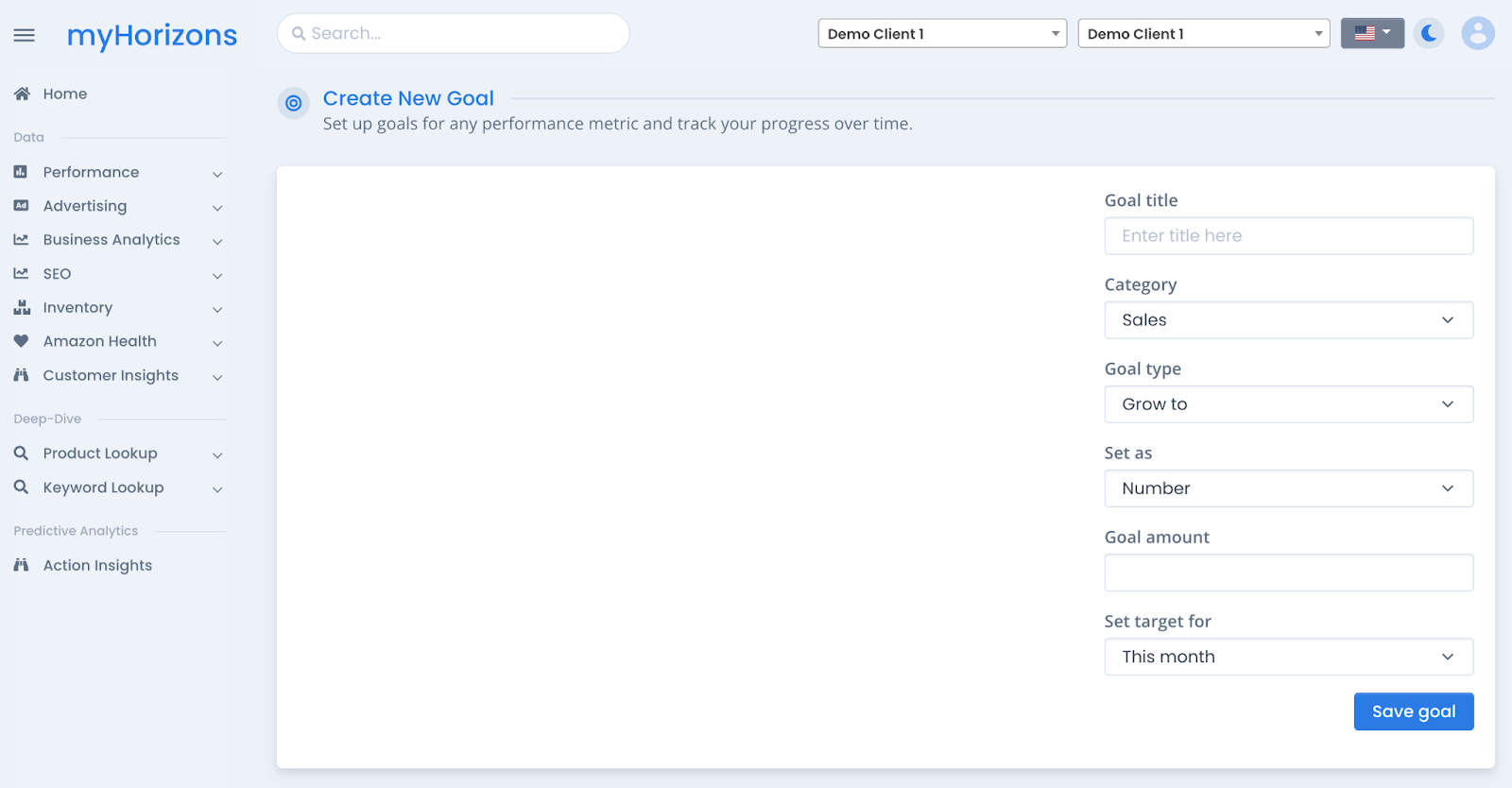Click the Performance chart icon
This screenshot has width=1512, height=788.
coord(21,172)
